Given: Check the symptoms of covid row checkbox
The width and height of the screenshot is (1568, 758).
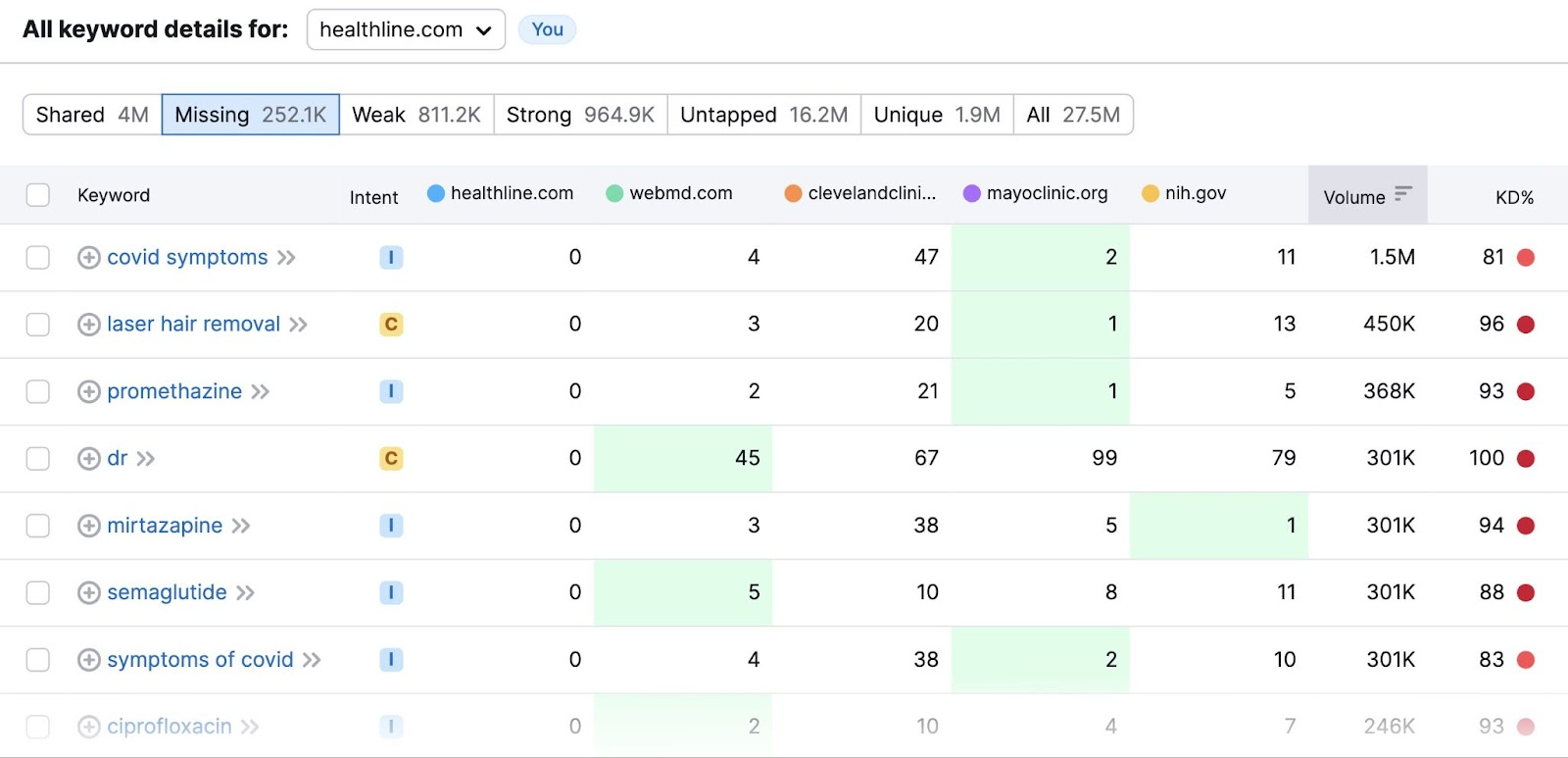Looking at the screenshot, I should click(x=38, y=660).
